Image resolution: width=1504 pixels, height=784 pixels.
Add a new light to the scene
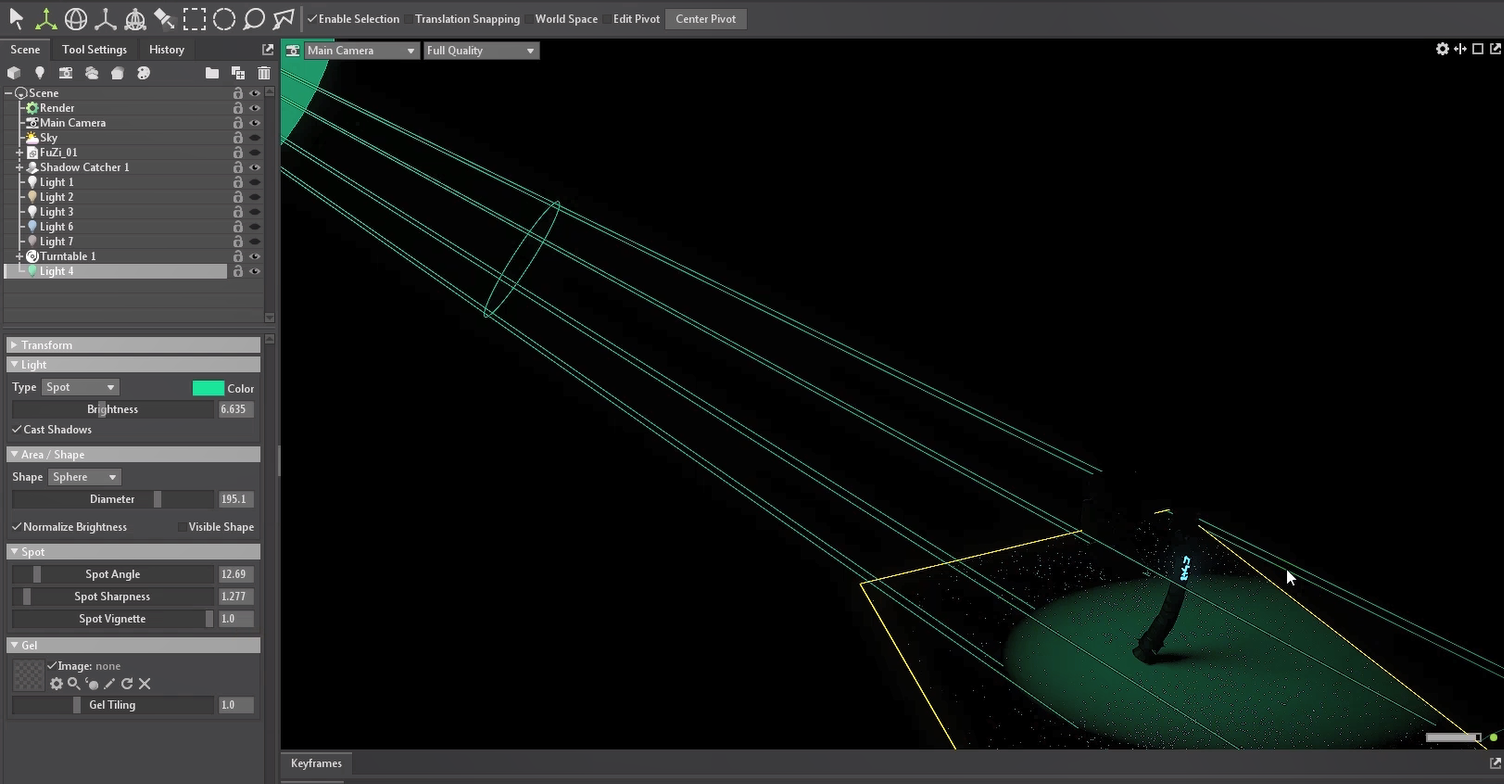pyautogui.click(x=40, y=73)
